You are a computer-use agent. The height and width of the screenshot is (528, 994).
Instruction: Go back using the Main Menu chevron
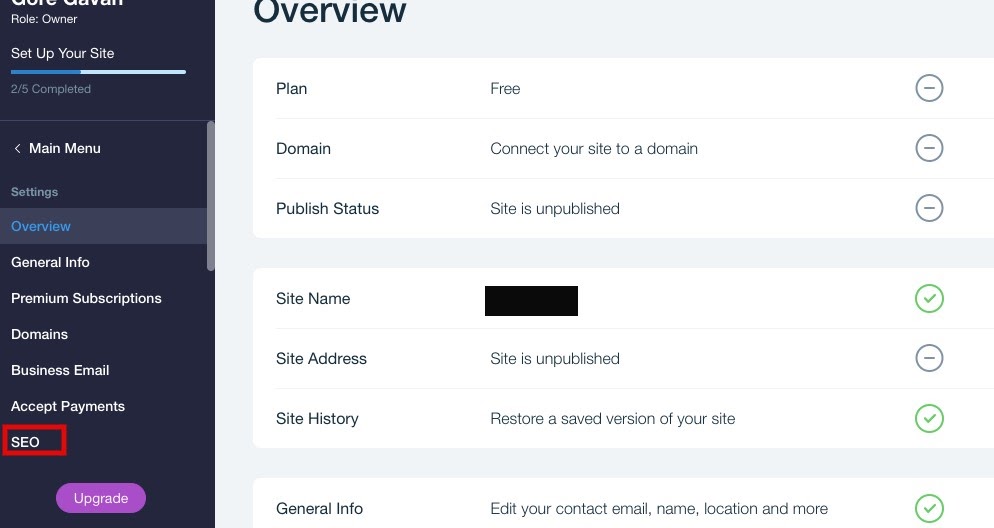17,149
